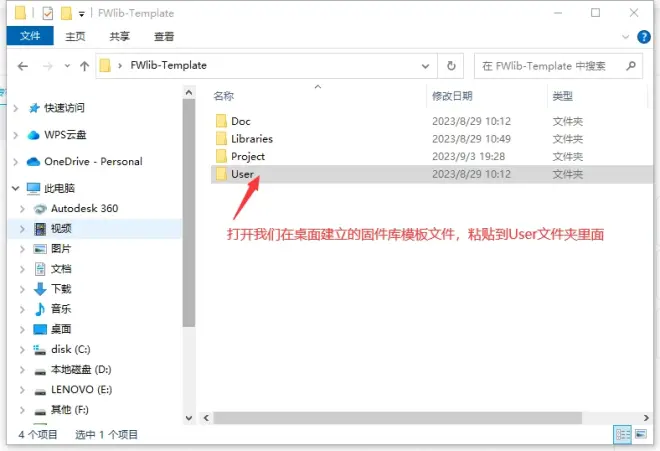Click the search box for FWlib-Template

point(558,66)
